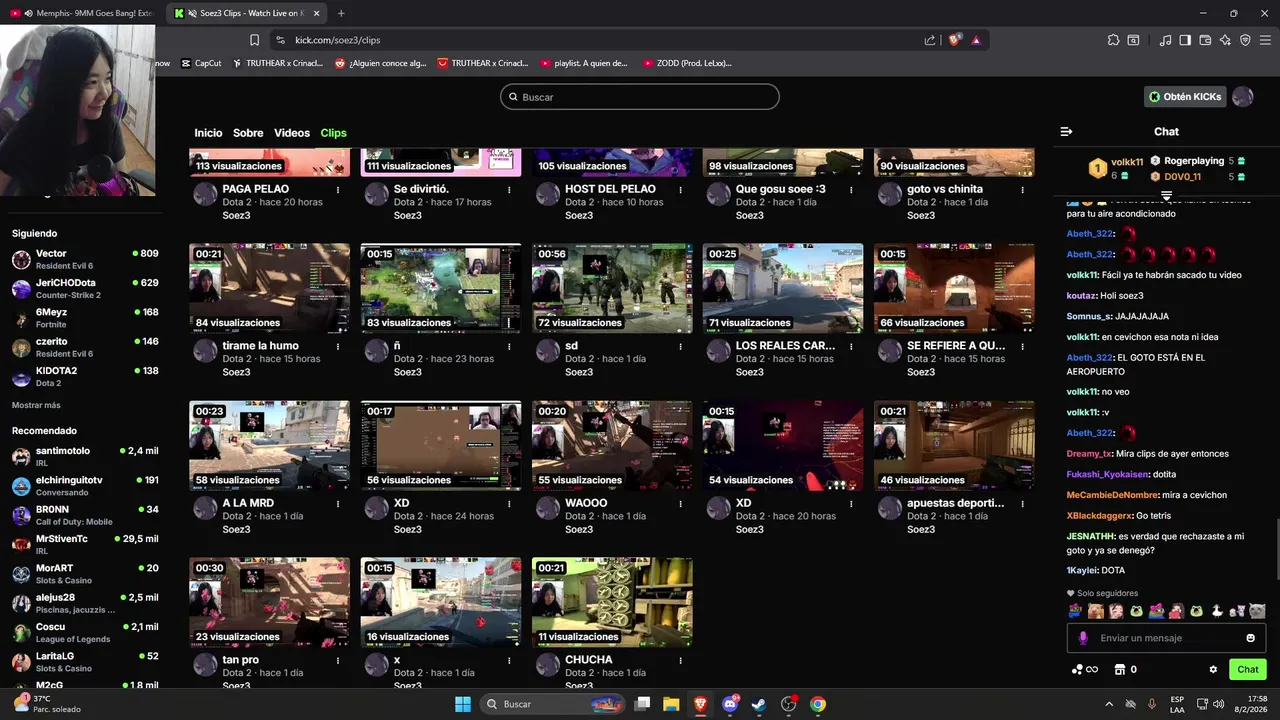Go to the Inicio tab
Image resolution: width=1280 pixels, height=720 pixels.
pyautogui.click(x=208, y=133)
